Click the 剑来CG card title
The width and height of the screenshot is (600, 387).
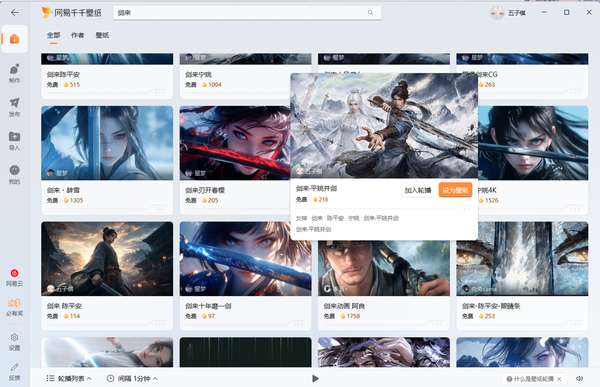coord(488,74)
